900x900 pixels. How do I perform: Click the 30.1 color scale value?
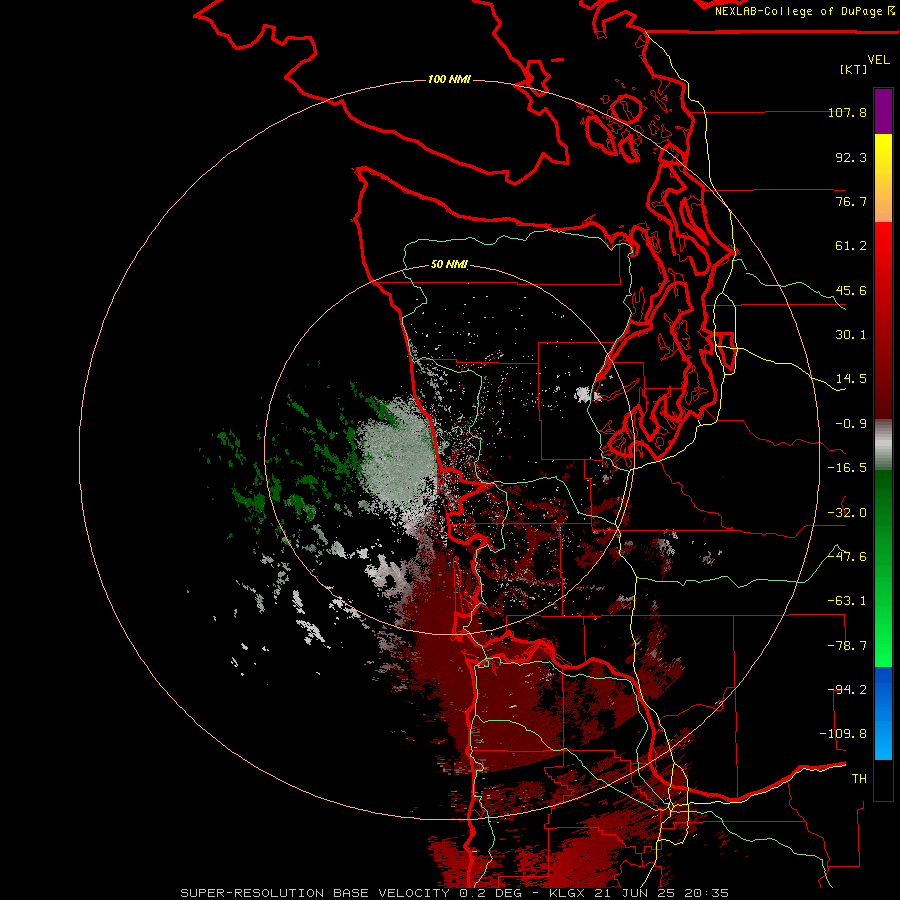(851, 335)
